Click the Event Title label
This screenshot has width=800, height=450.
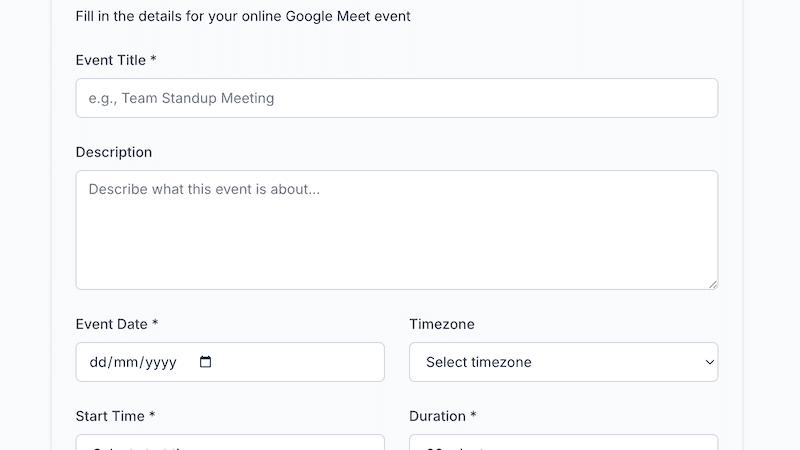[110, 60]
